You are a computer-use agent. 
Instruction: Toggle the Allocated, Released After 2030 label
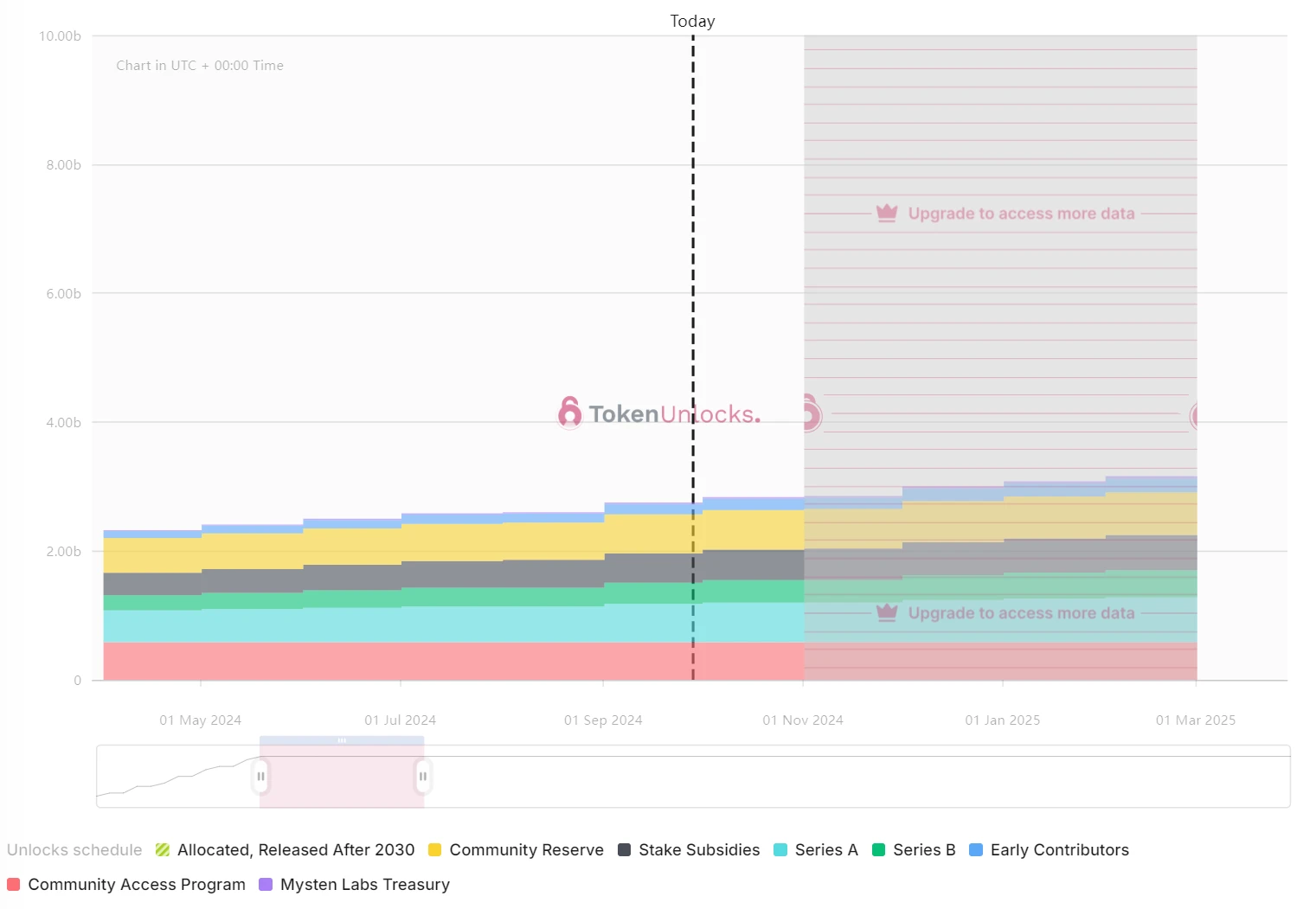tap(296, 850)
